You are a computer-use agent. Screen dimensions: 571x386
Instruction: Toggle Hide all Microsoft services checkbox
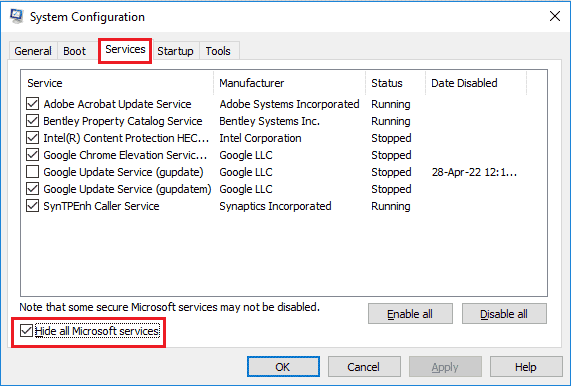coord(26,331)
